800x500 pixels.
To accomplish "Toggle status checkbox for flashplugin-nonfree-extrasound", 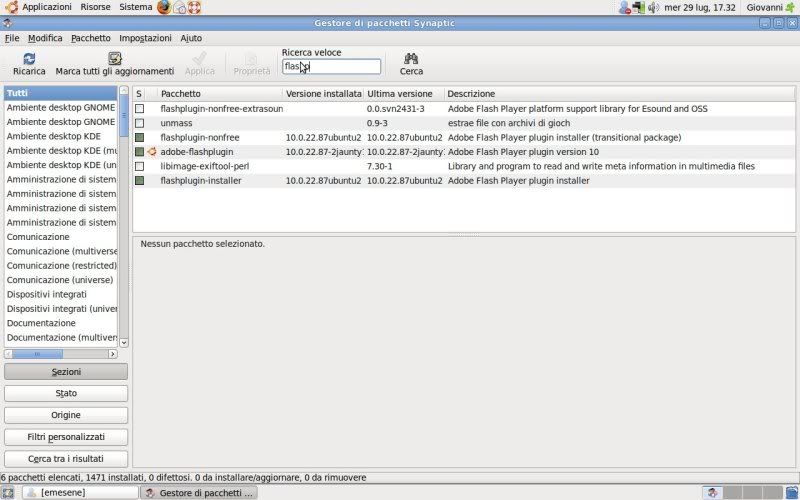I will (x=140, y=108).
